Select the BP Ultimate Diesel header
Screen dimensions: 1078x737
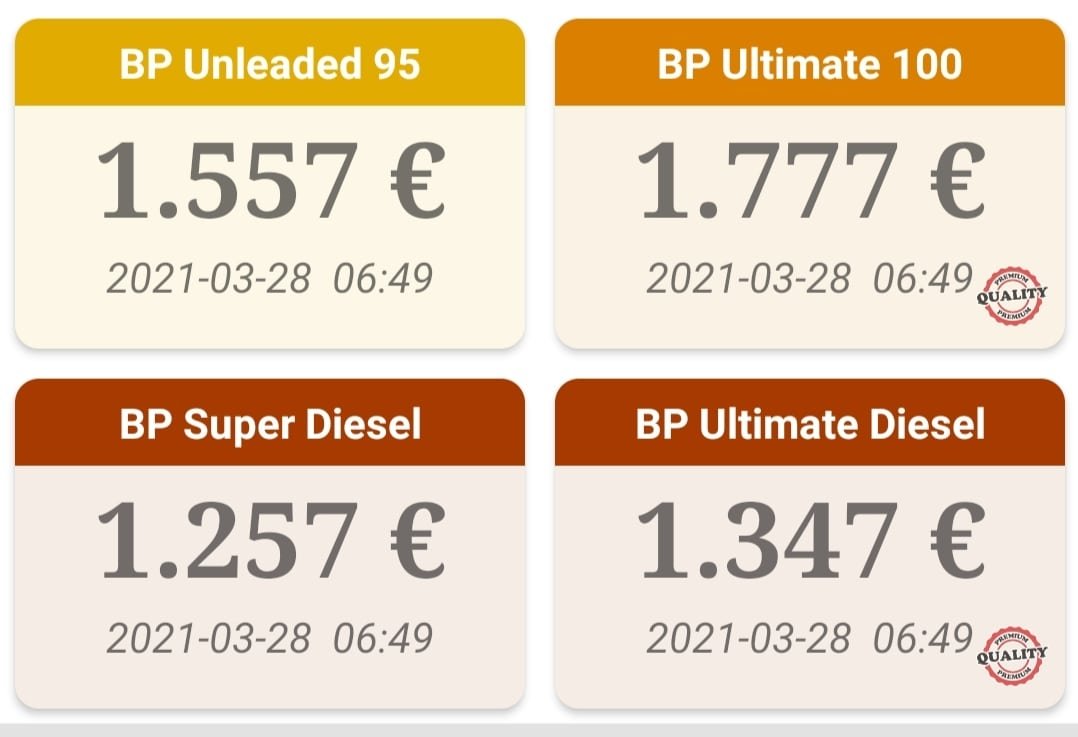[x=810, y=423]
